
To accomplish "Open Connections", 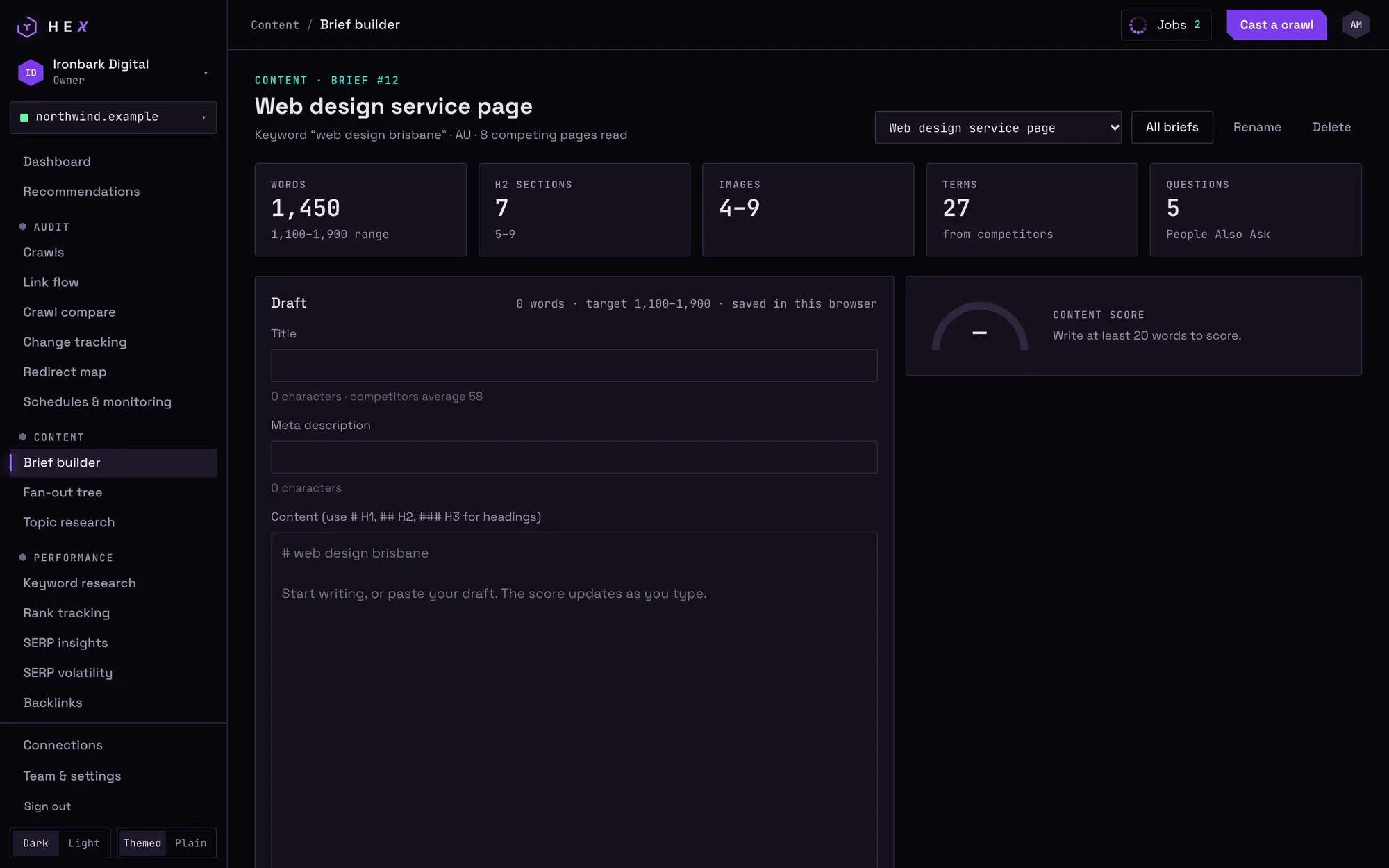I will point(113,745).
